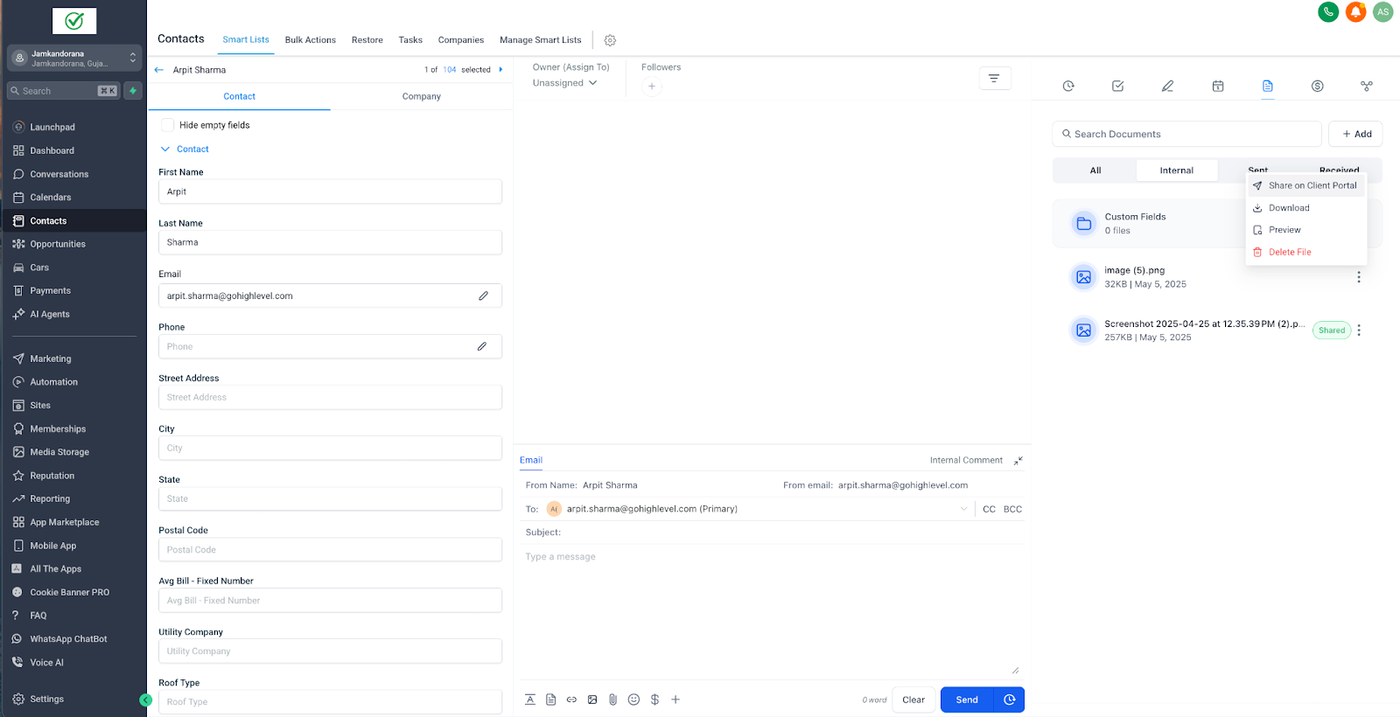Collapse the email composer with shrink icon
Image resolution: width=1400 pixels, height=717 pixels.
tap(1018, 460)
